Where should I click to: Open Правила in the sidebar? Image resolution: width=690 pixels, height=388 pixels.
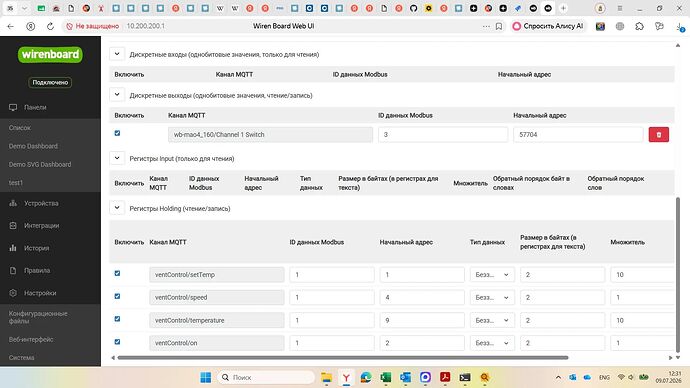[x=37, y=271]
